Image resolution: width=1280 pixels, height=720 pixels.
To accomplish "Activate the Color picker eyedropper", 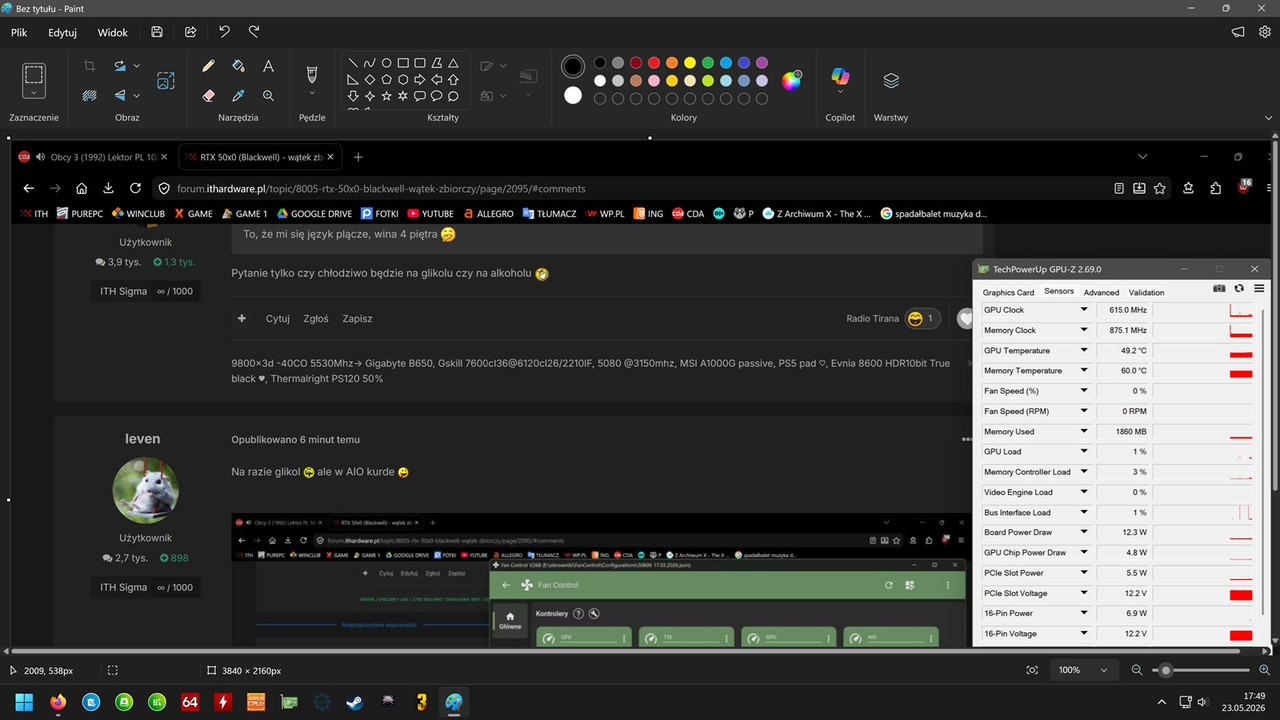I will (x=238, y=96).
